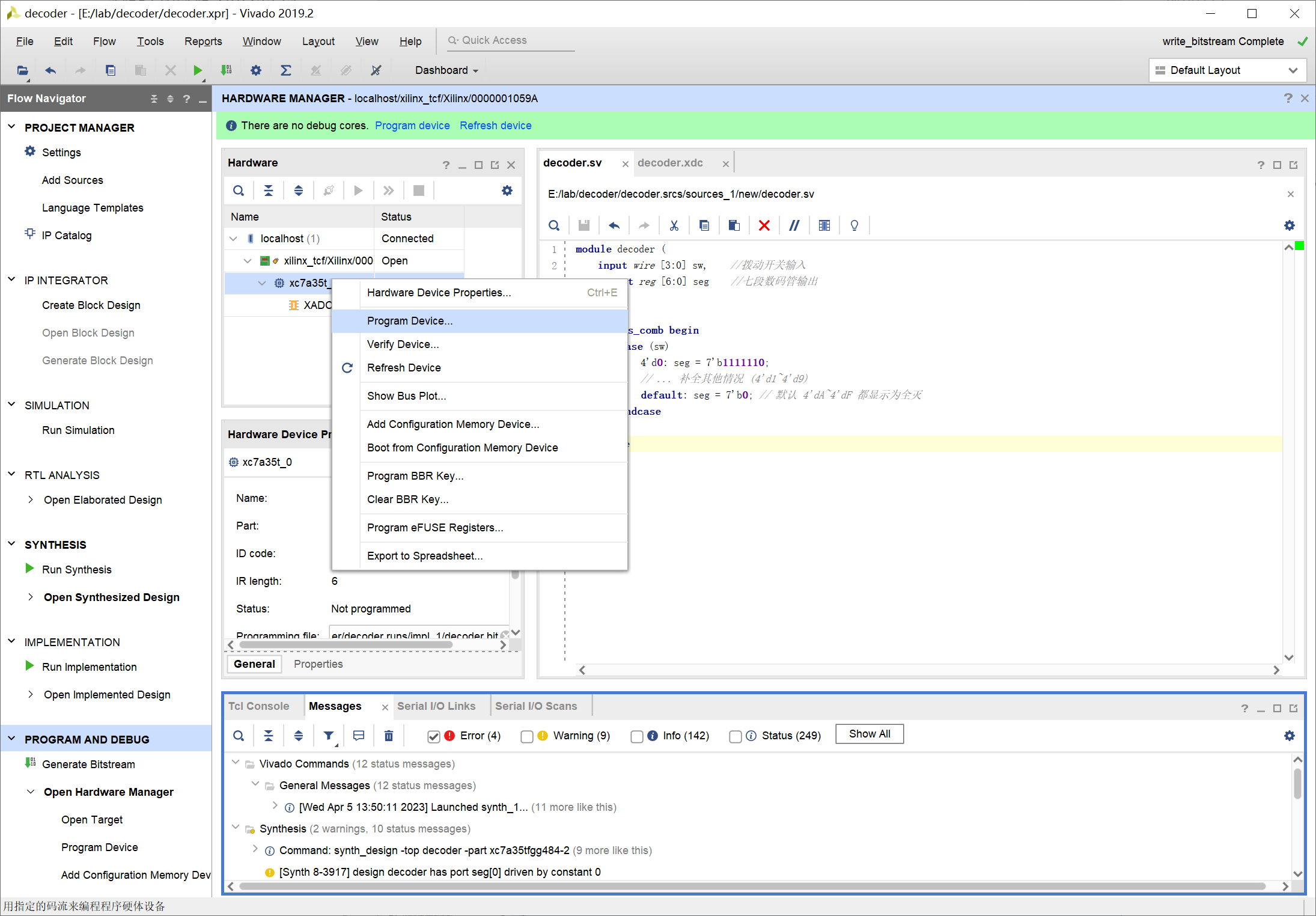Viewport: 1316px width, 916px height.
Task: Click the lightbulb icon in editor toolbar
Action: (x=854, y=225)
